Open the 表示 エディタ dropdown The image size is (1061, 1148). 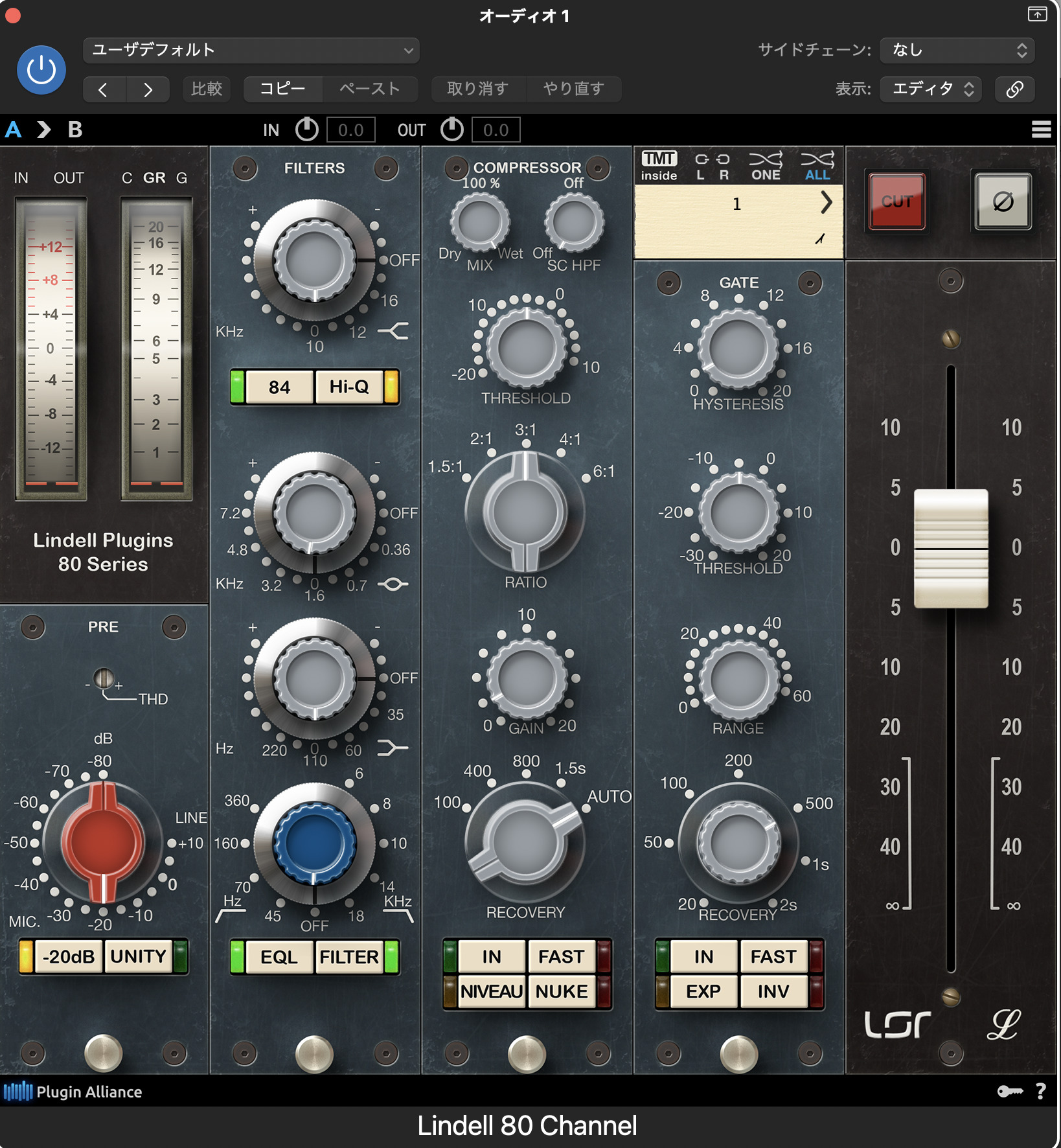point(930,89)
